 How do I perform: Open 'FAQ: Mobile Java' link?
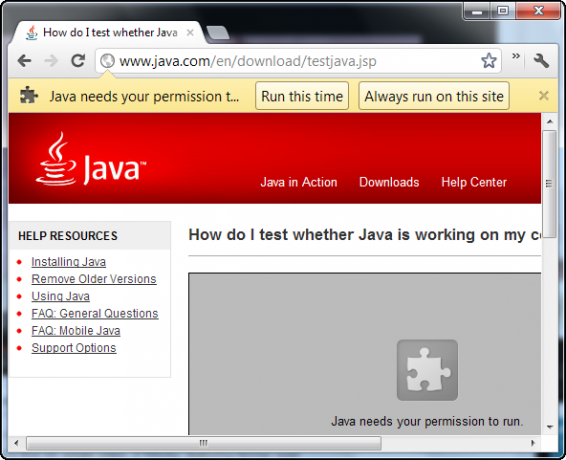pyautogui.click(x=76, y=330)
